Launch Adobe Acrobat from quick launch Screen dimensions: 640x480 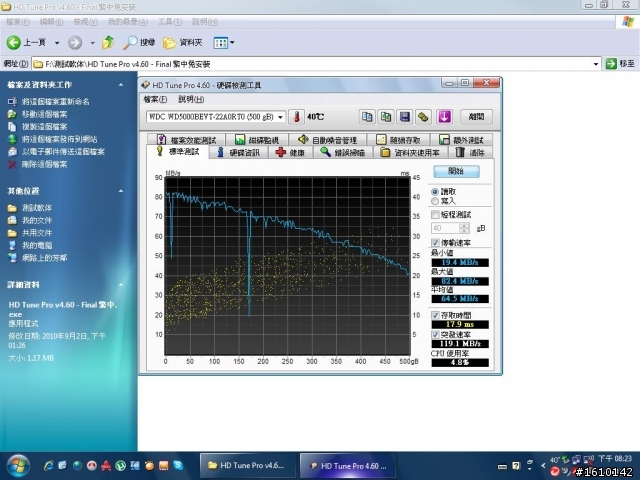(106, 465)
